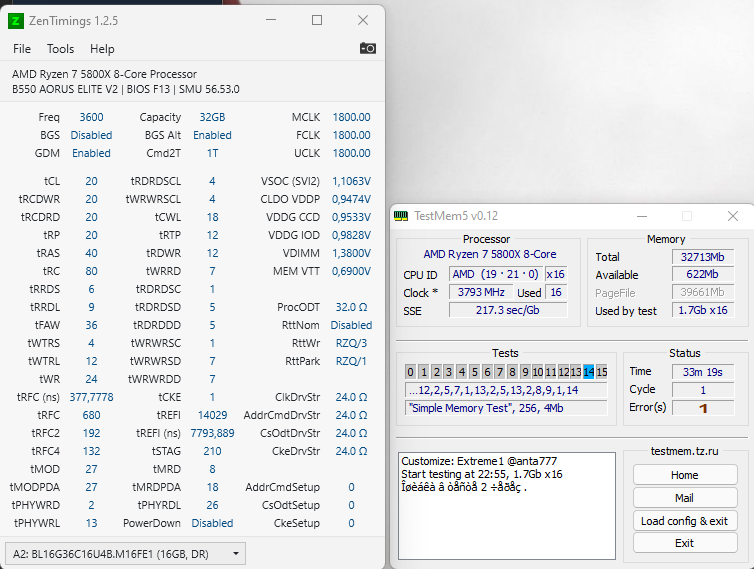The width and height of the screenshot is (754, 569).
Task: Select test 1 box in Tests
Action: point(424,372)
